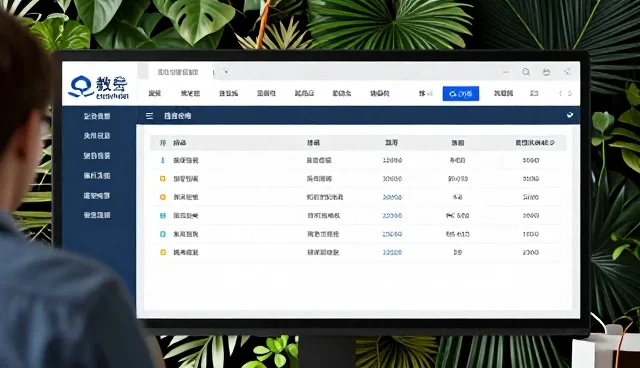Viewport: 640px width, 368px height.
Task: Expand the chevron at the right of the dark header bar
Action: click(x=570, y=115)
